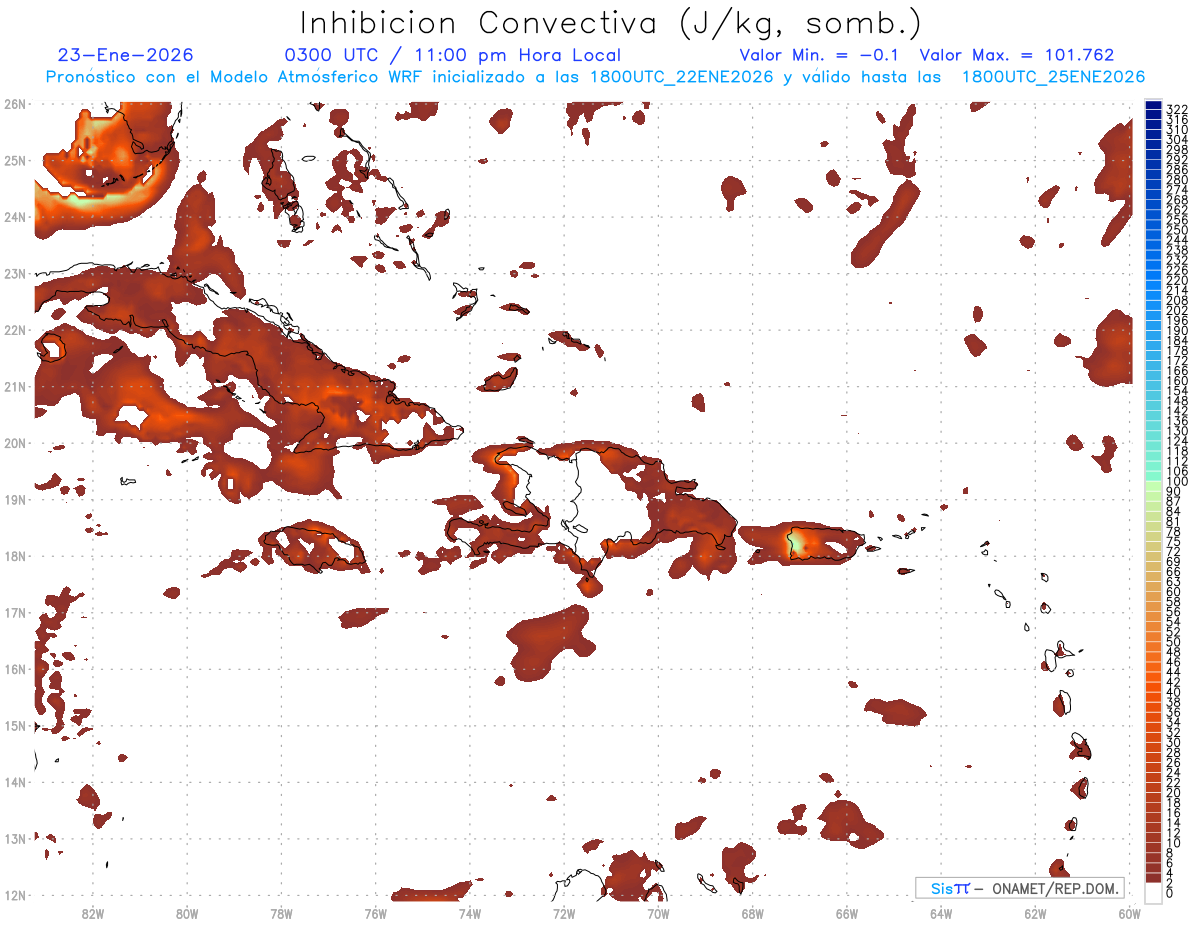Click the '0300 UTC / 11:00 pm Hora Local' time
The height and width of the screenshot is (927, 1200).
click(x=452, y=56)
